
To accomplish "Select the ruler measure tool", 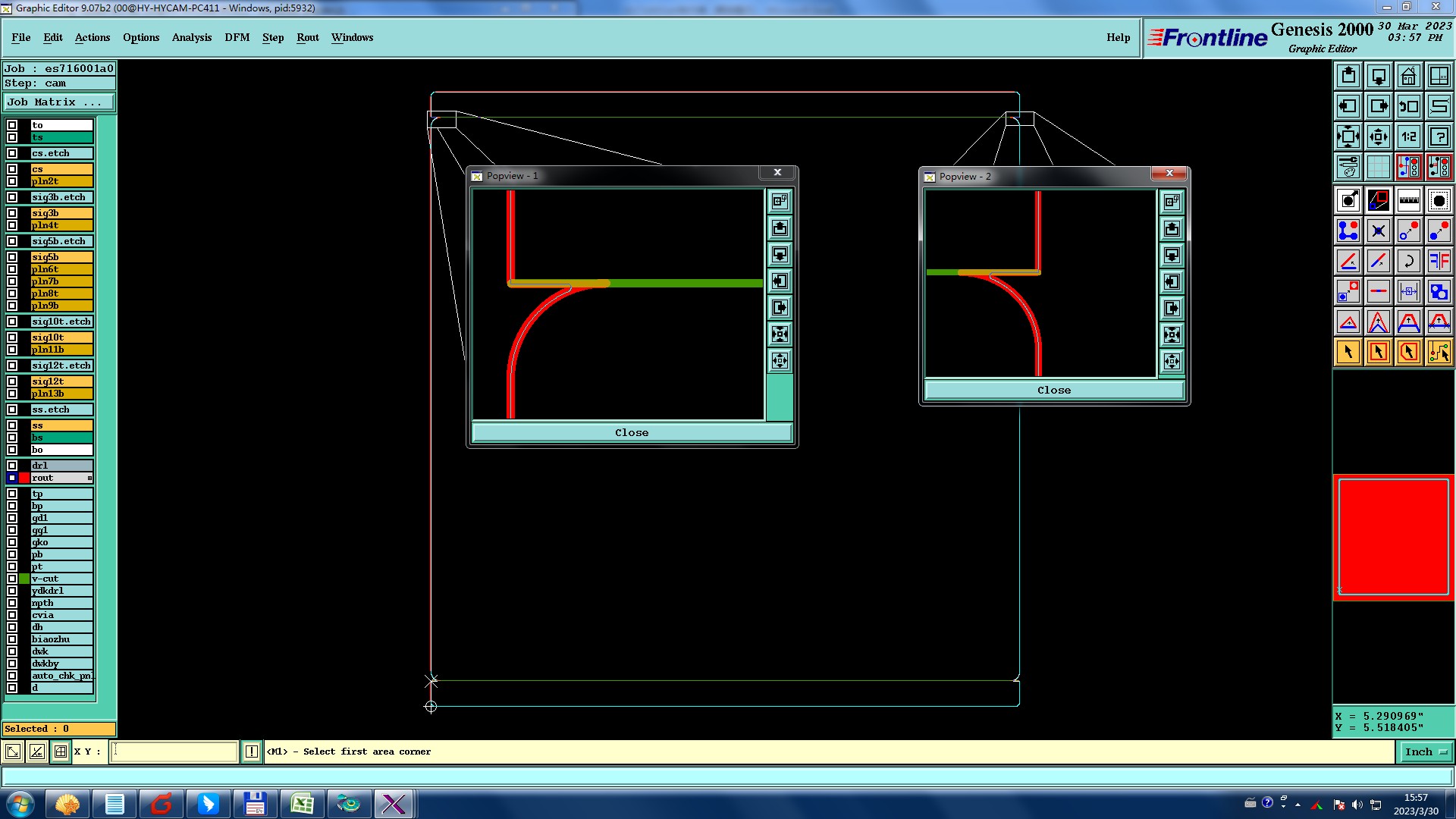I will (1408, 200).
